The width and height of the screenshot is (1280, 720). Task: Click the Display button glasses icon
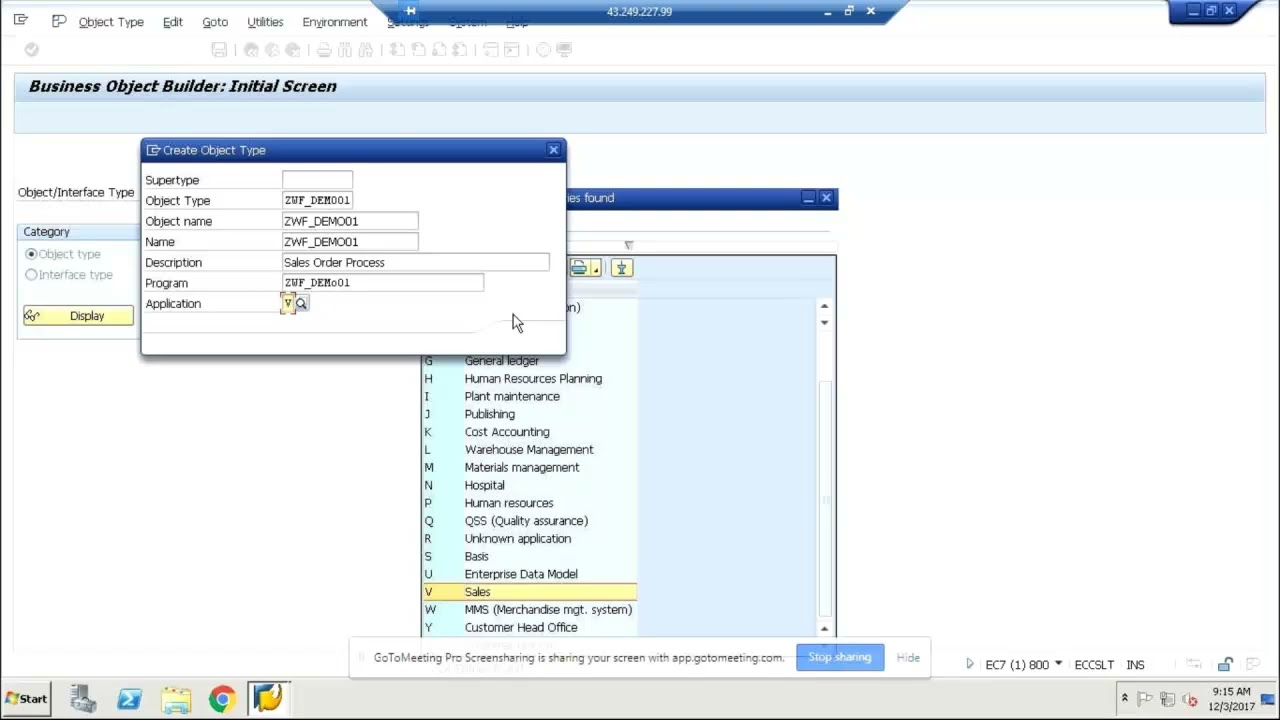33,316
